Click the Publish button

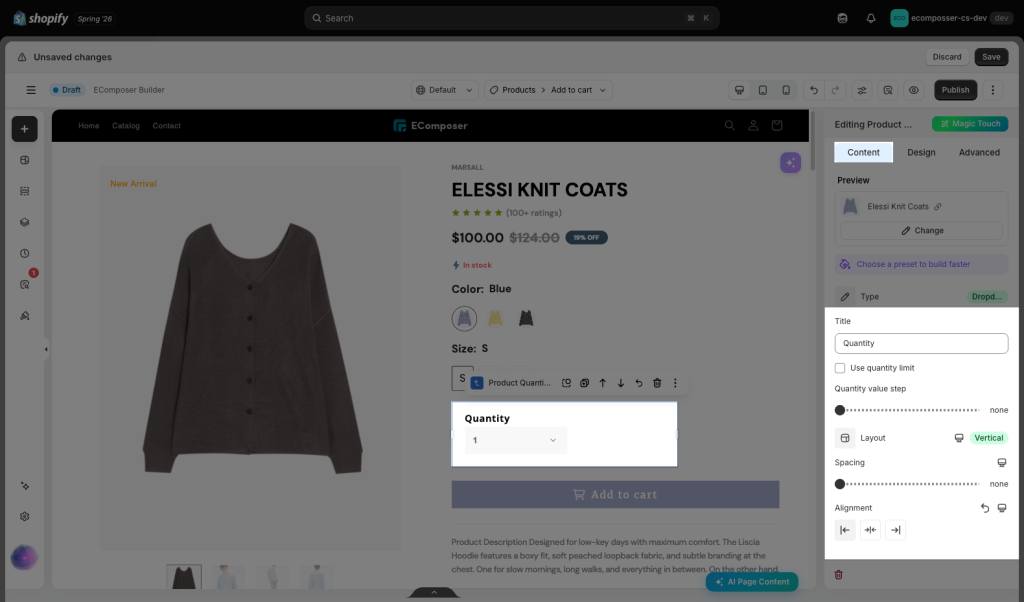(955, 90)
